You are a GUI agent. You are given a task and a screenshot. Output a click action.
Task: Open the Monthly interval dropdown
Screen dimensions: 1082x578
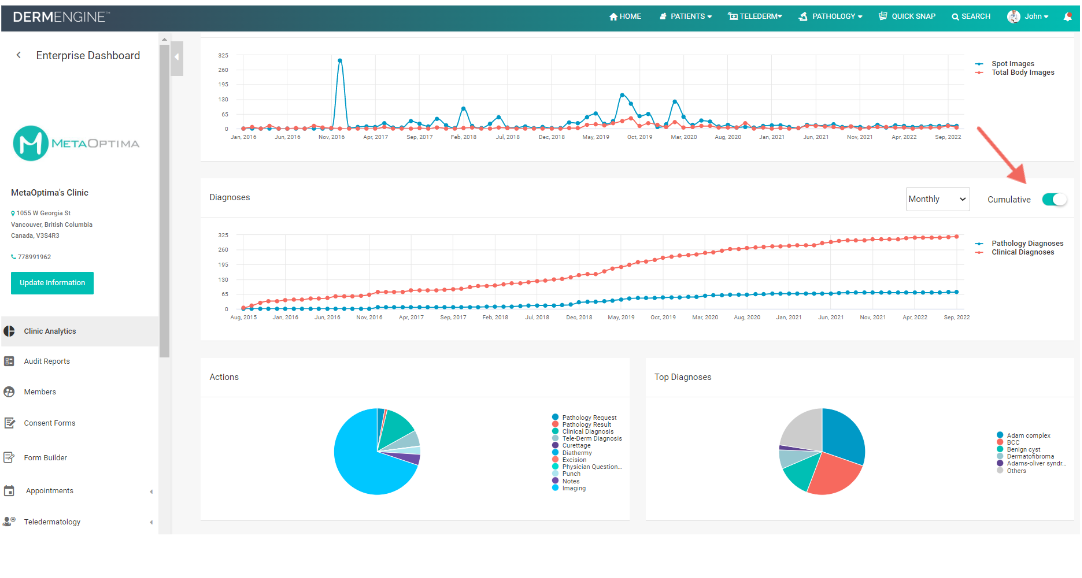tap(937, 199)
